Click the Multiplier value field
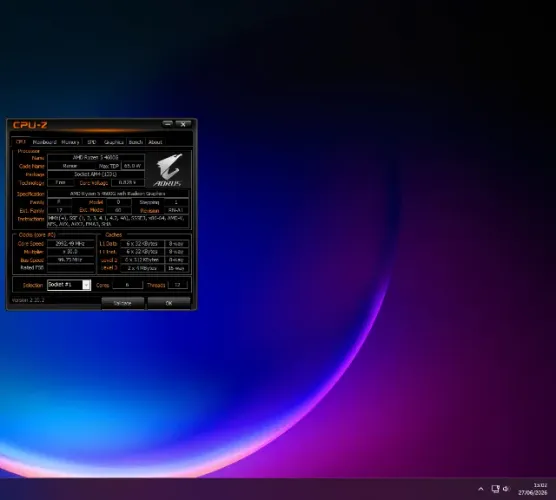The height and width of the screenshot is (500, 556). click(x=71, y=252)
